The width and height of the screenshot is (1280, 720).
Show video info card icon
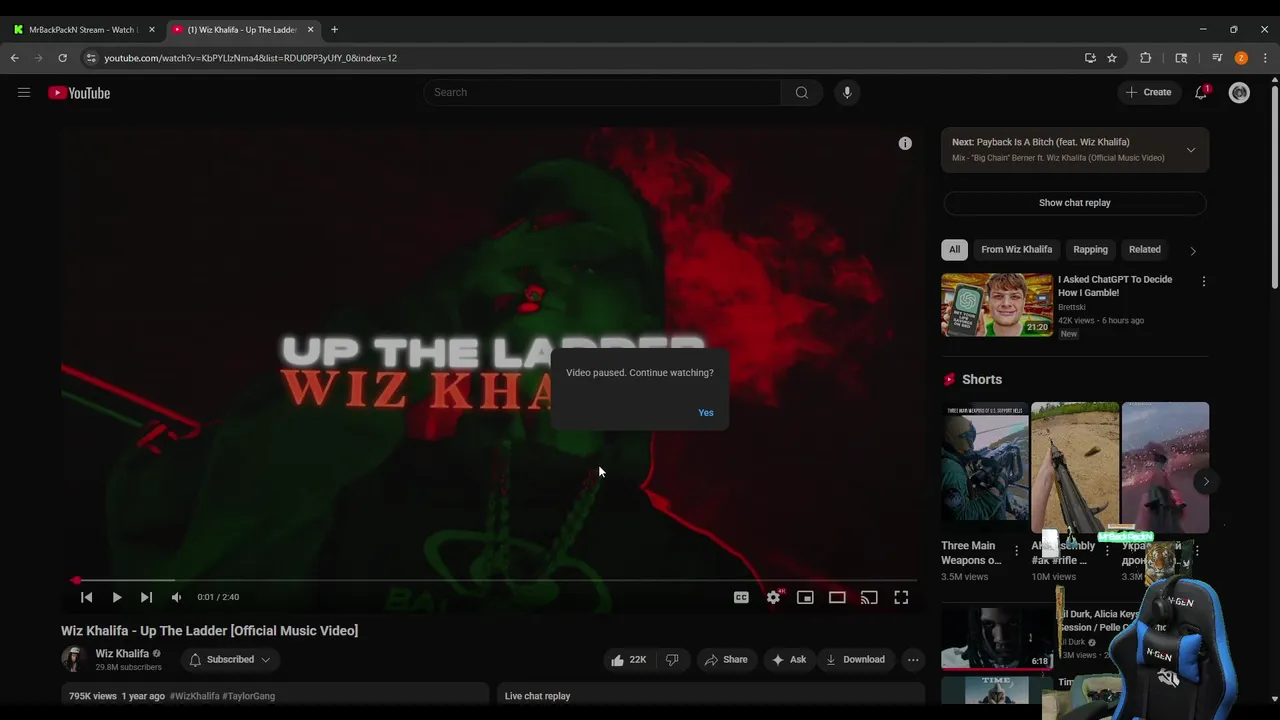pos(905,144)
